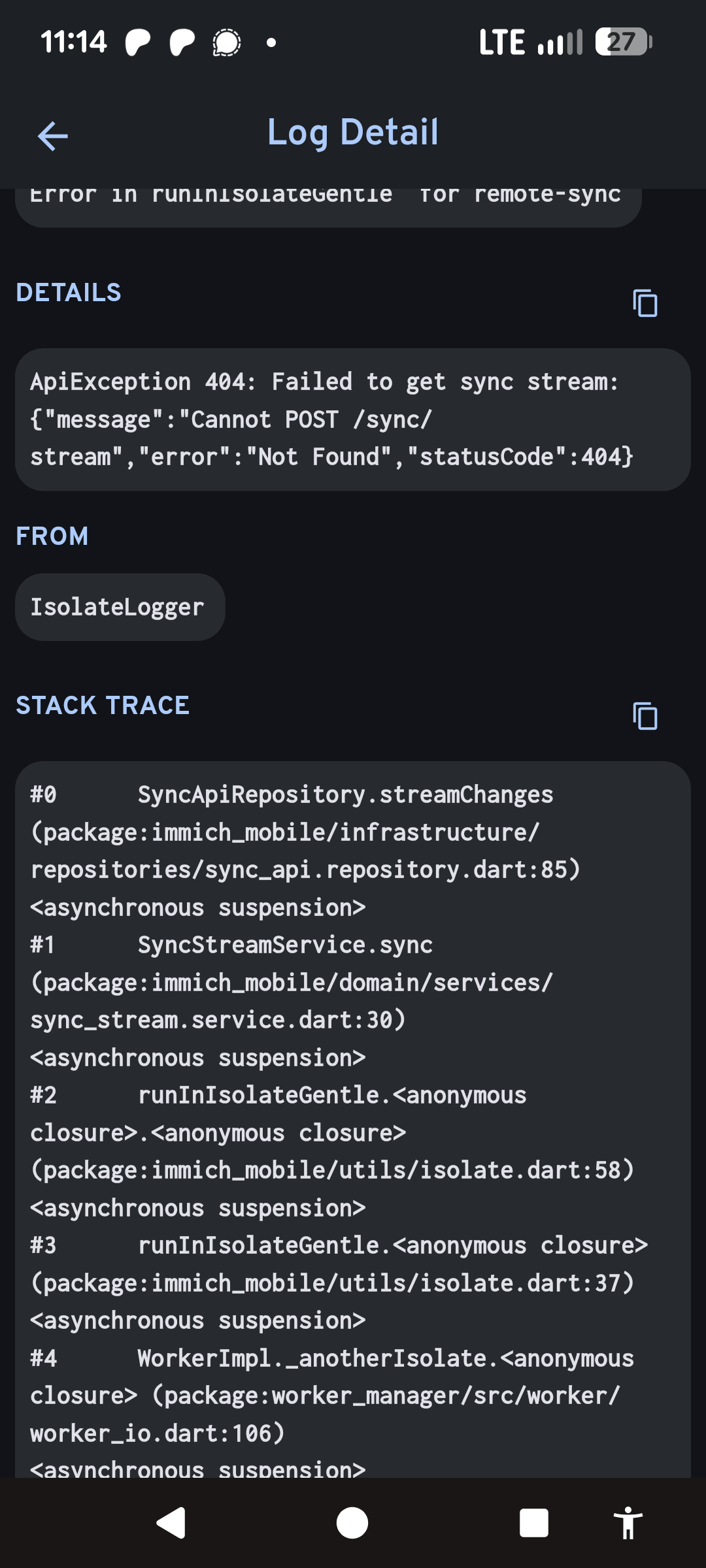
Task: Tap the ApiException 404 details box
Action: (x=353, y=419)
